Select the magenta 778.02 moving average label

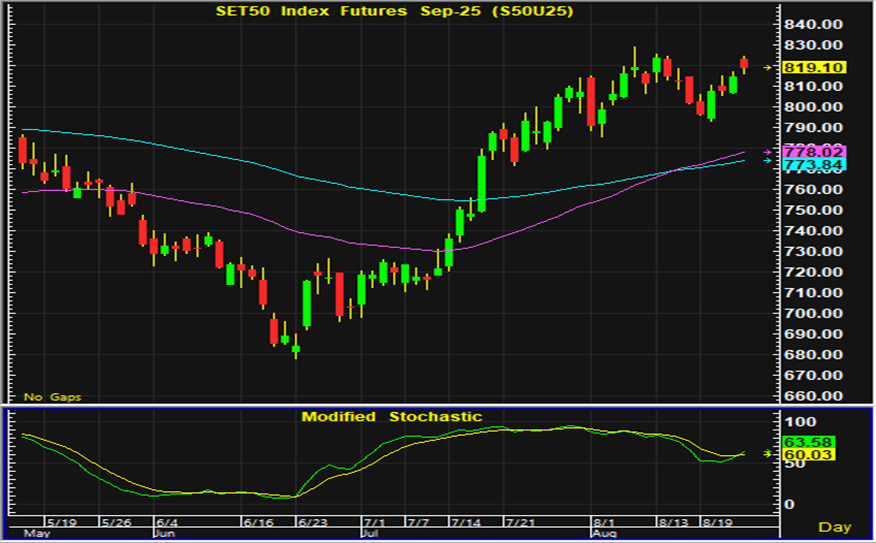point(814,151)
